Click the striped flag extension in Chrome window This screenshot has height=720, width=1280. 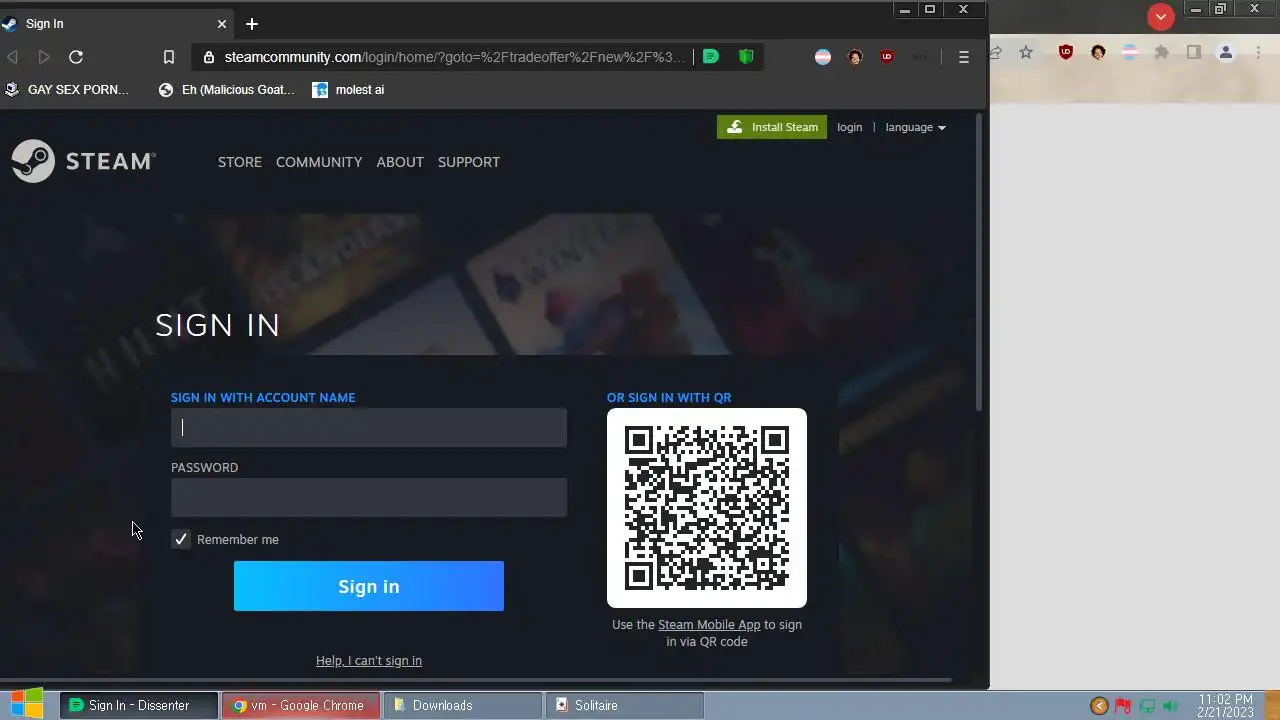[1130, 53]
